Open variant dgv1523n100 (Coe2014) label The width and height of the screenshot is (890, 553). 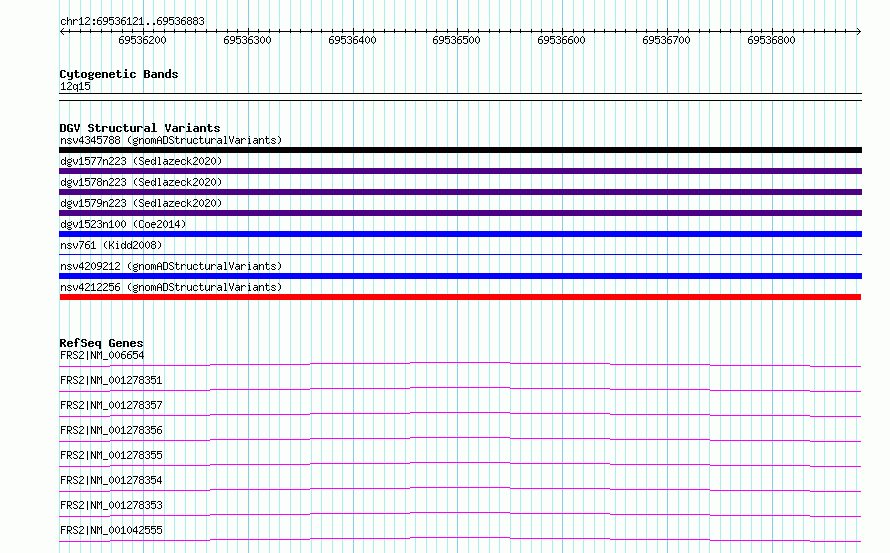123,224
